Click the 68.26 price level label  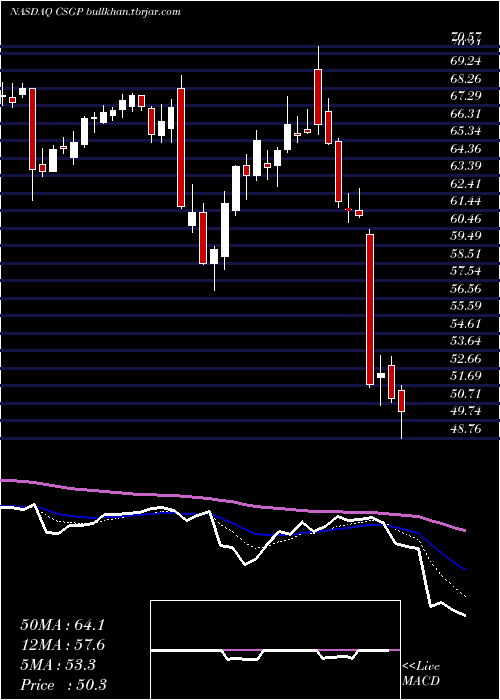tap(466, 79)
